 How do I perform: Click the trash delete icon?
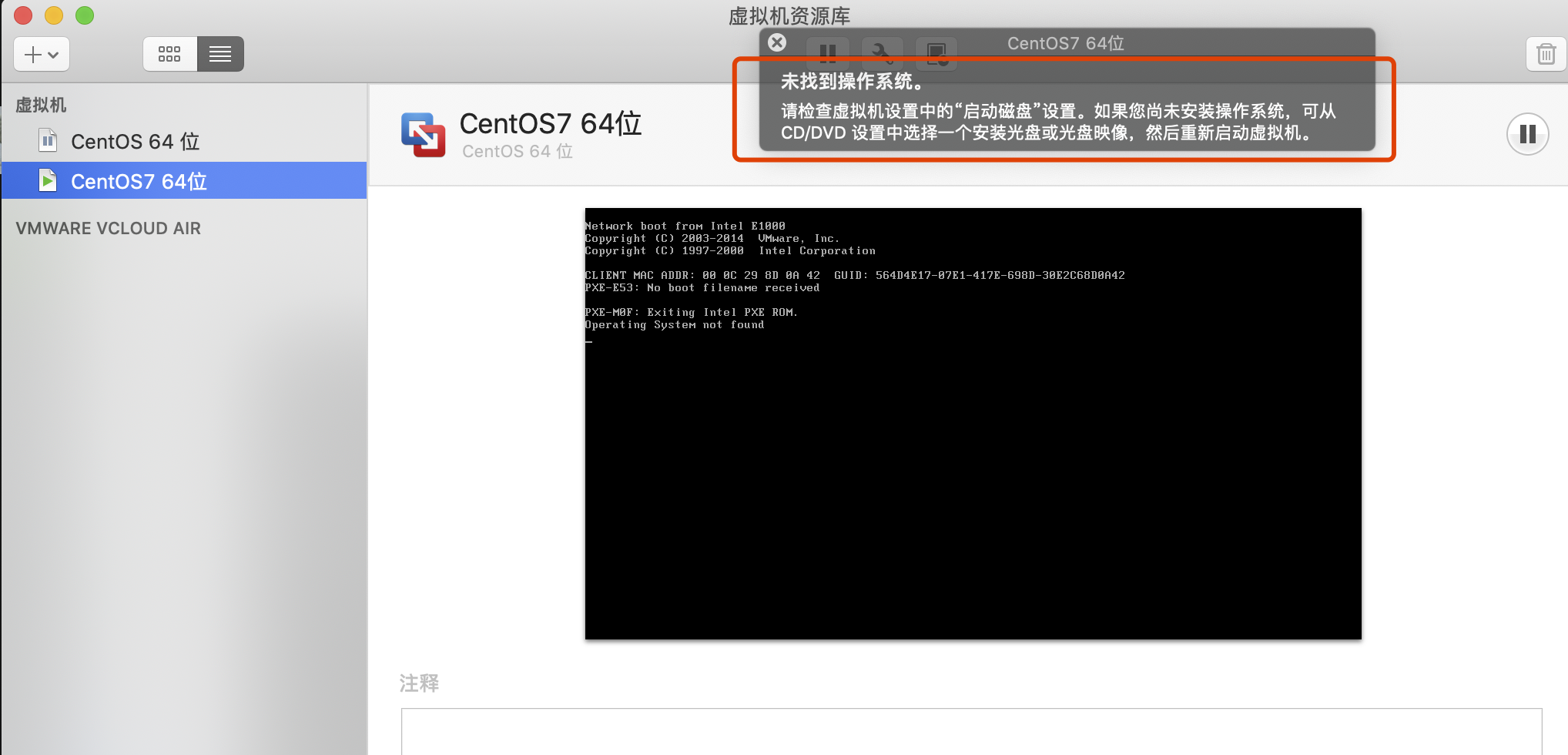coord(1546,54)
